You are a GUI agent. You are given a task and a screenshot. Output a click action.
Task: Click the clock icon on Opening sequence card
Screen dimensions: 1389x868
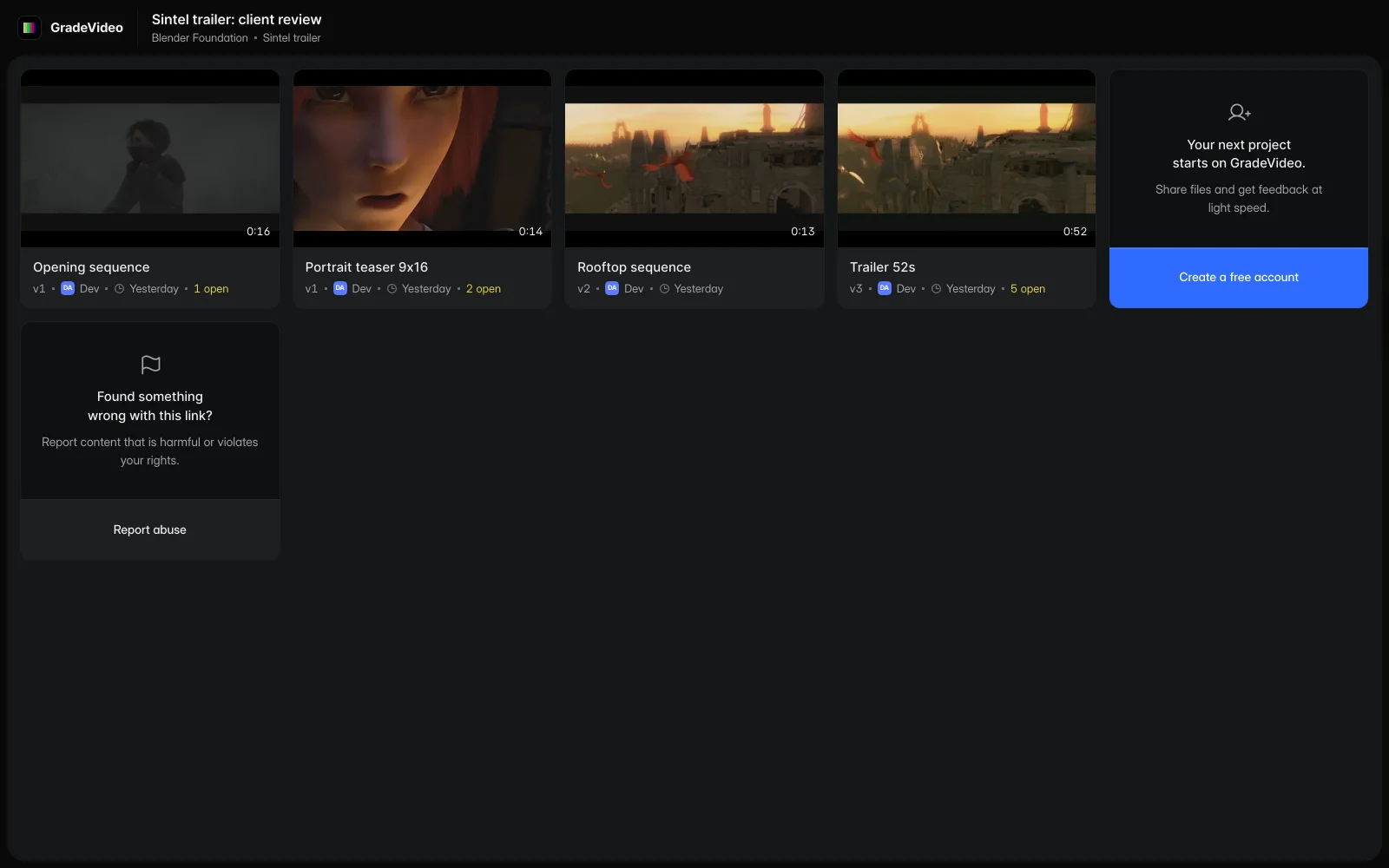click(120, 289)
